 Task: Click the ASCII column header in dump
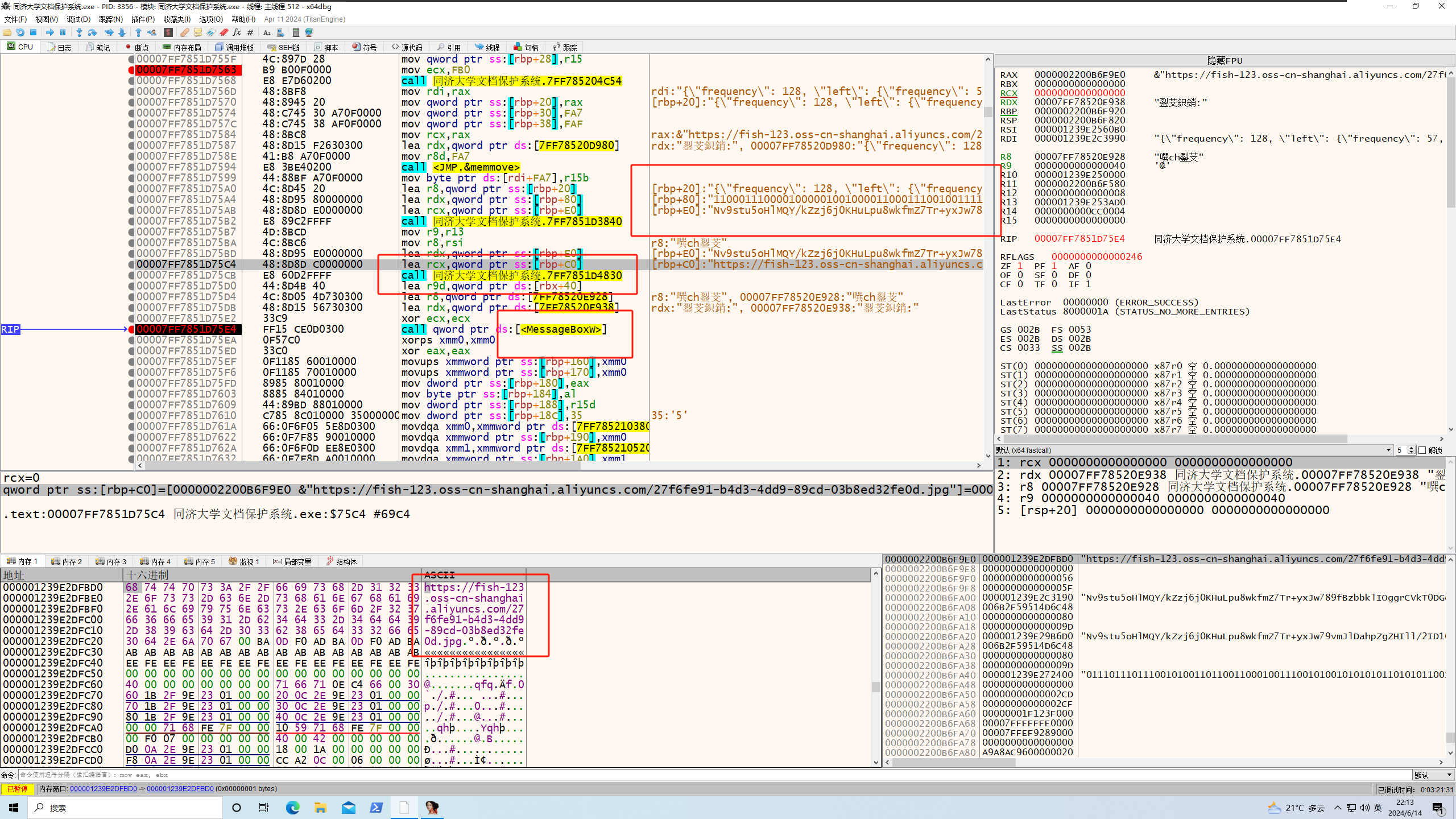[x=474, y=575]
